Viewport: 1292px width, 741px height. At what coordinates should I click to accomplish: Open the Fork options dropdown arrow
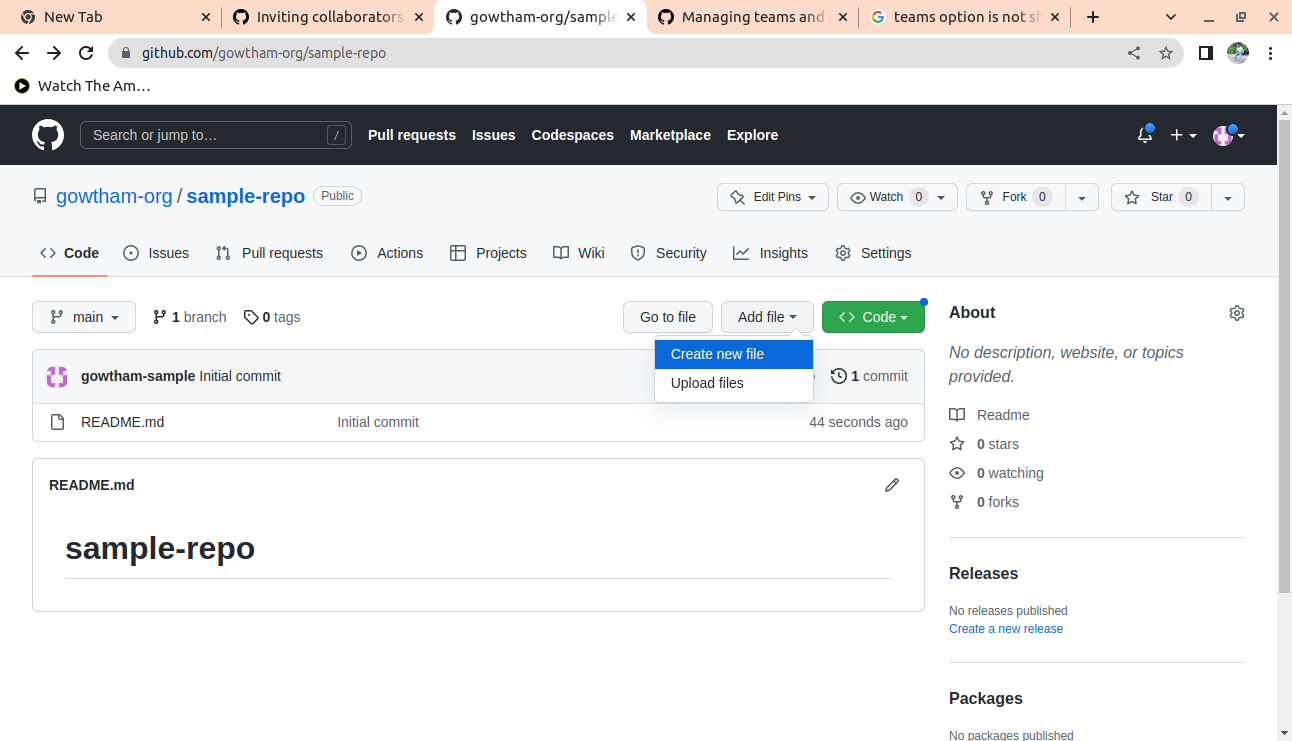click(1081, 198)
